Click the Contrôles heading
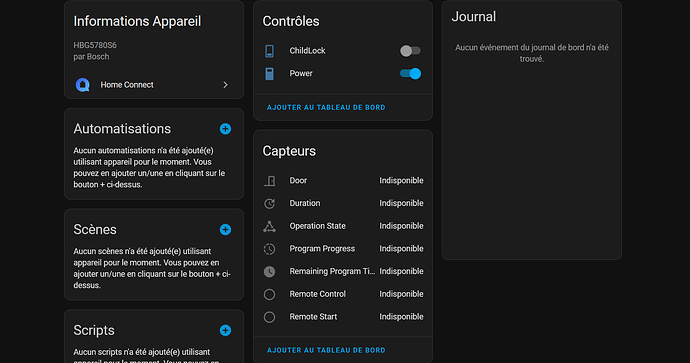The width and height of the screenshot is (690, 363). point(291,22)
